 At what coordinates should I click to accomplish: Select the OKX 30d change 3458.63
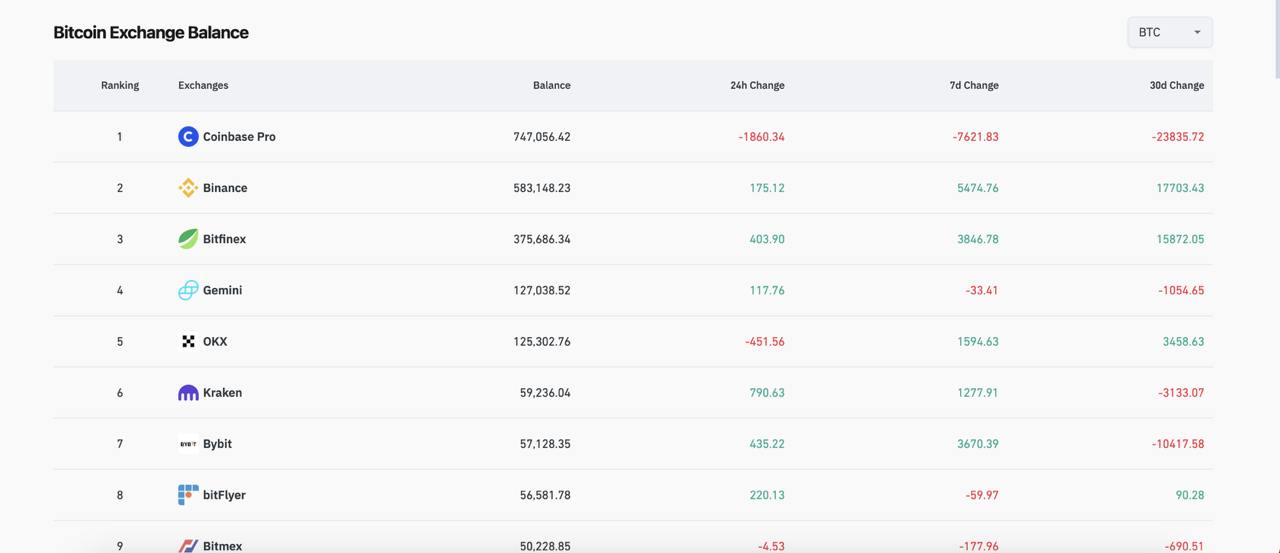pos(1184,341)
